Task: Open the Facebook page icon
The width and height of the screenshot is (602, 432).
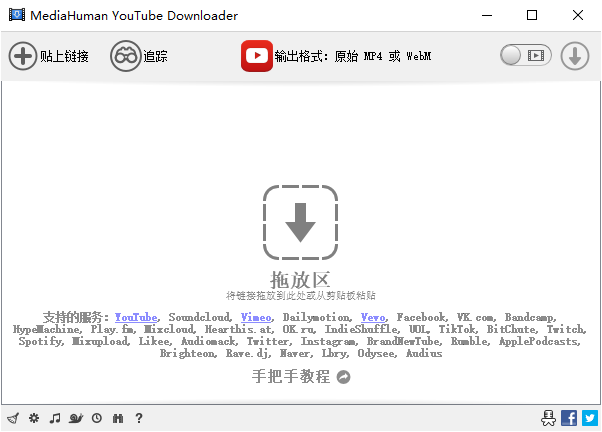Action: click(x=569, y=418)
